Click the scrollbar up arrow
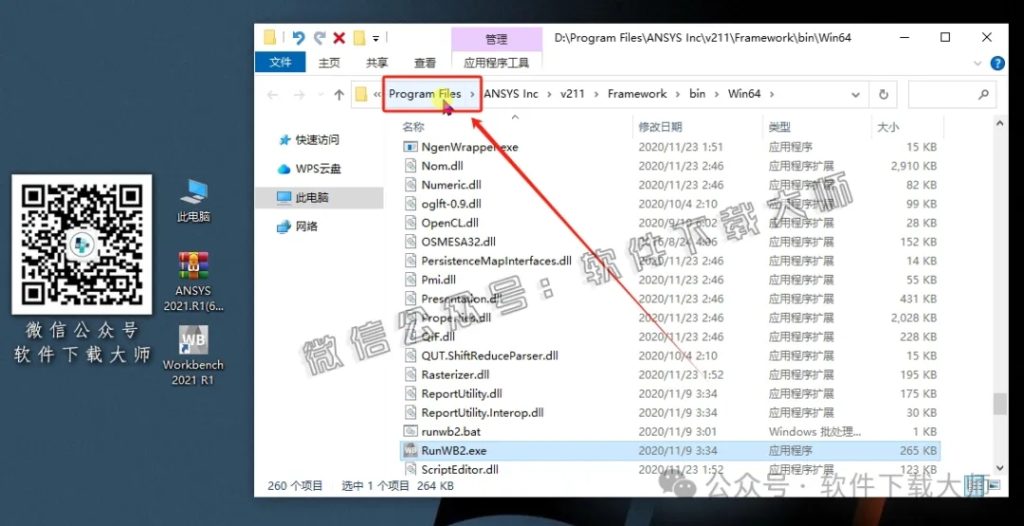 [999, 122]
